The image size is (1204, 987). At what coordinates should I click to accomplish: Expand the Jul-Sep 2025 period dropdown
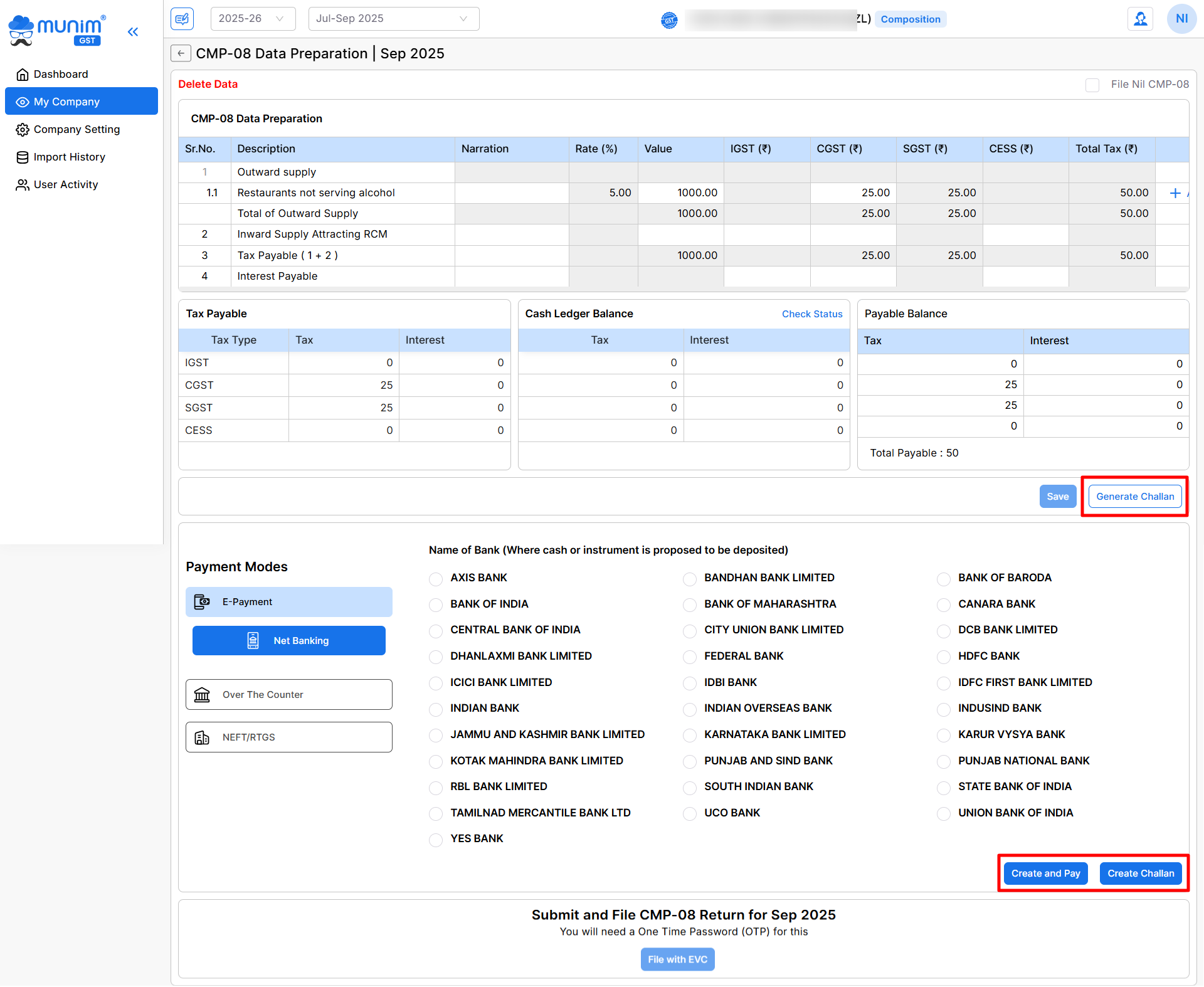tap(393, 19)
